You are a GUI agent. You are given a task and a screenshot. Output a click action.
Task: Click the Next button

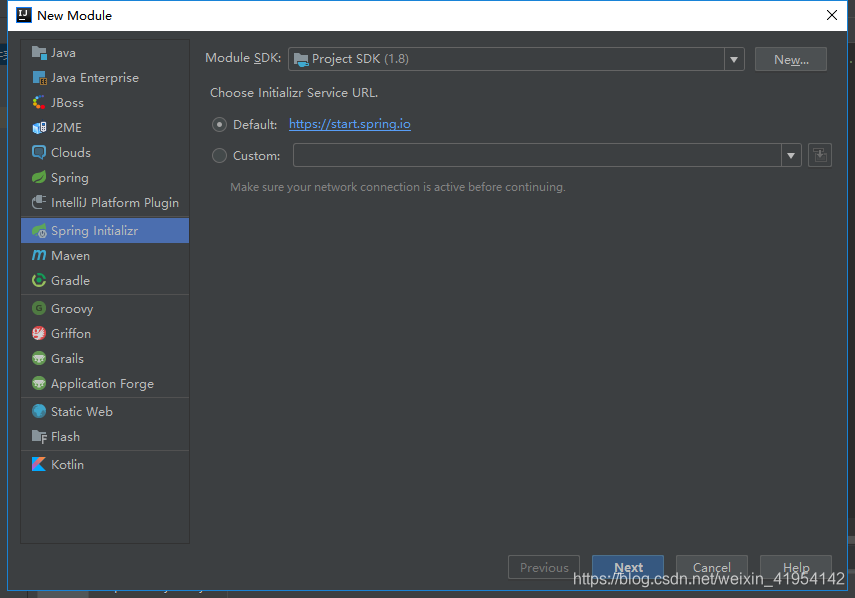point(628,567)
